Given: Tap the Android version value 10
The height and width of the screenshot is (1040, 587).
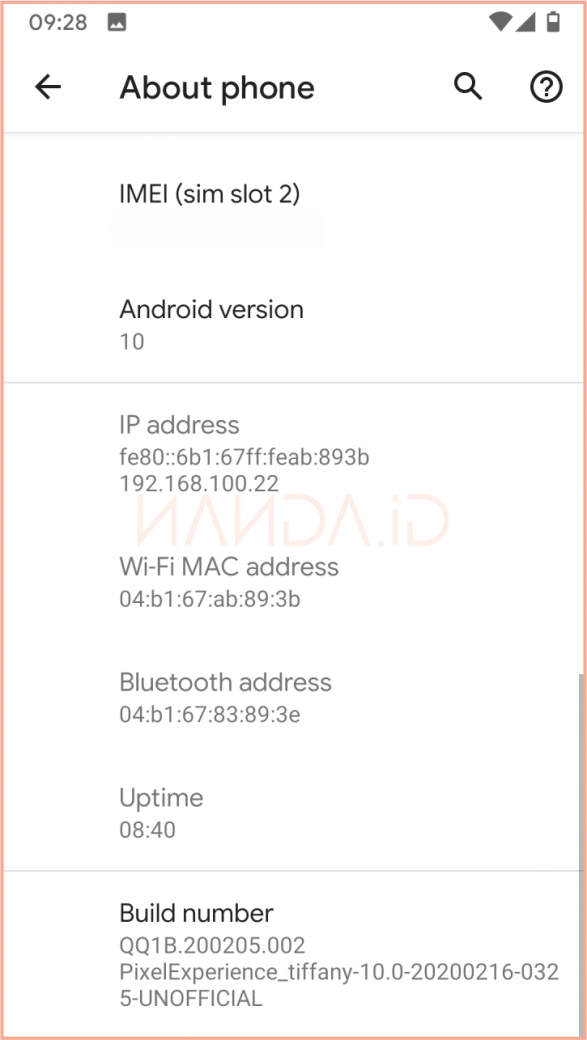Looking at the screenshot, I should [x=132, y=342].
